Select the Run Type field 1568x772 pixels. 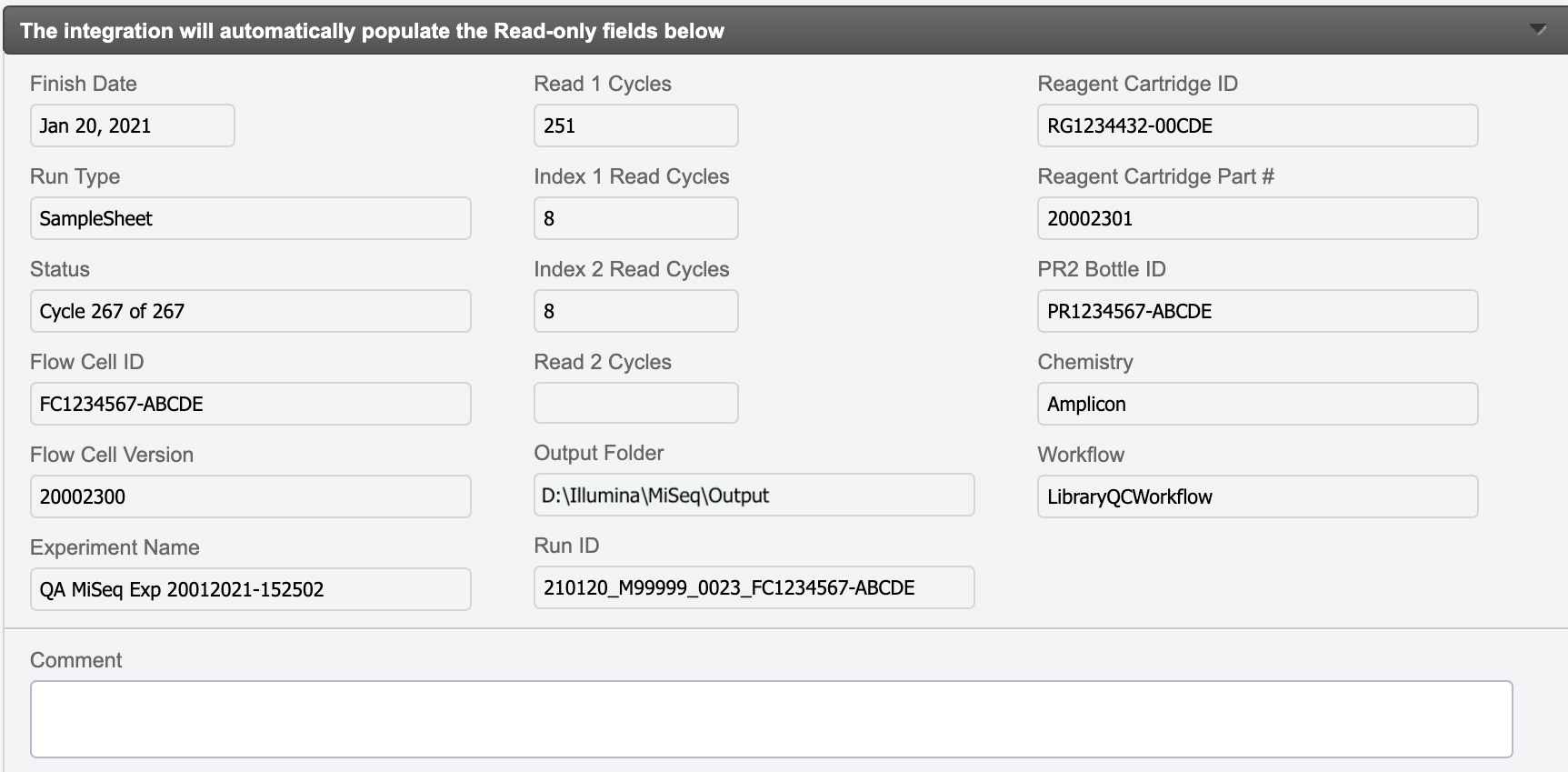point(250,218)
